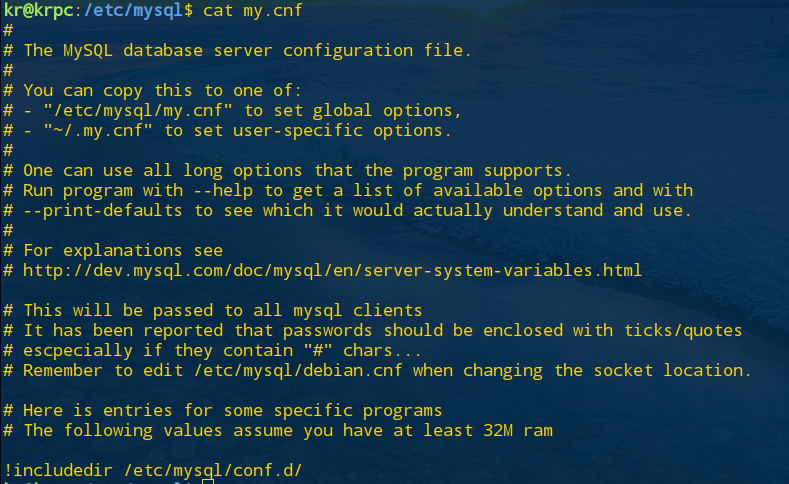789x484 pixels.
Task: Click the dev.mysql.com server-system-variables URL
Action: click(x=332, y=271)
